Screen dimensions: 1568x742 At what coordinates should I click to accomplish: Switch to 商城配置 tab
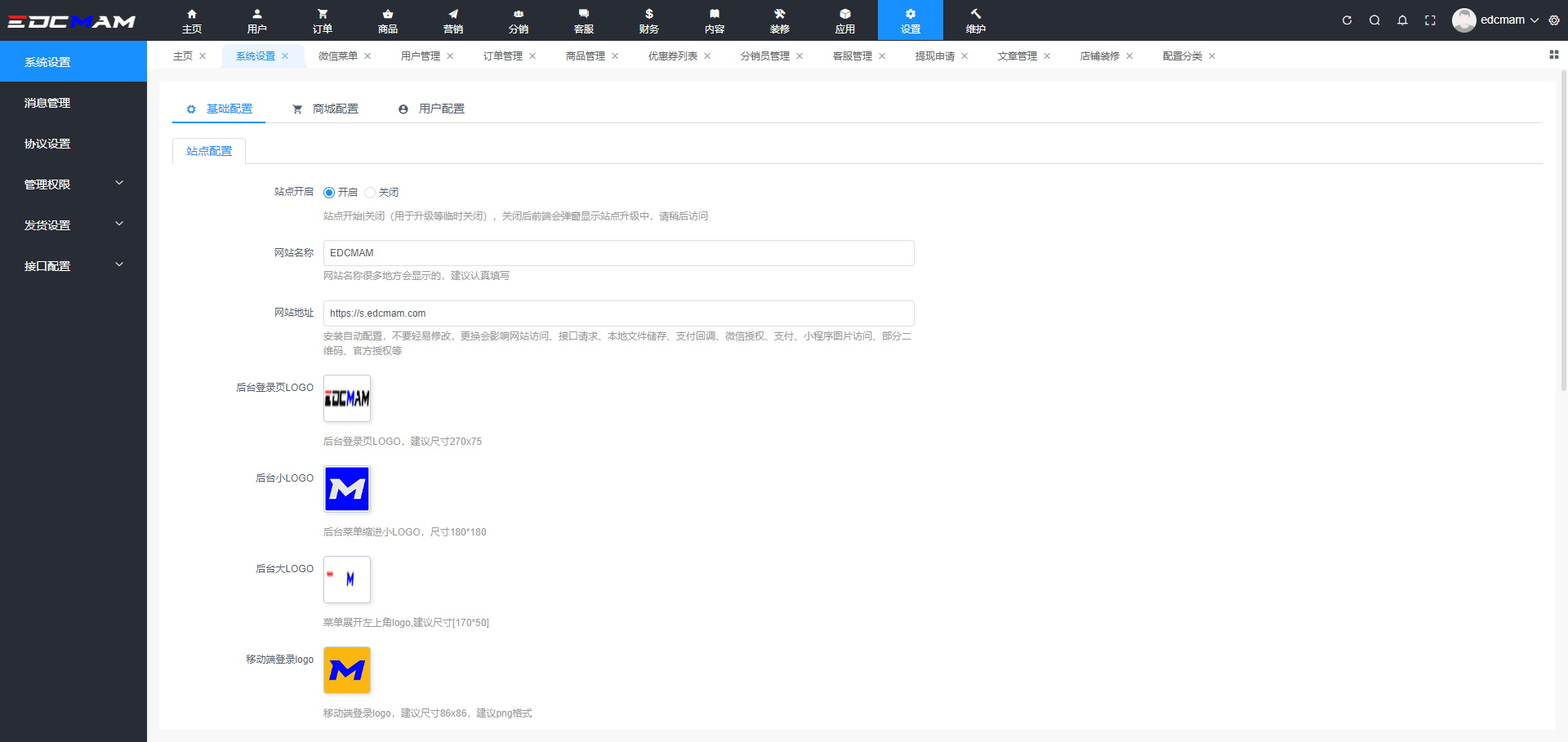tap(326, 109)
